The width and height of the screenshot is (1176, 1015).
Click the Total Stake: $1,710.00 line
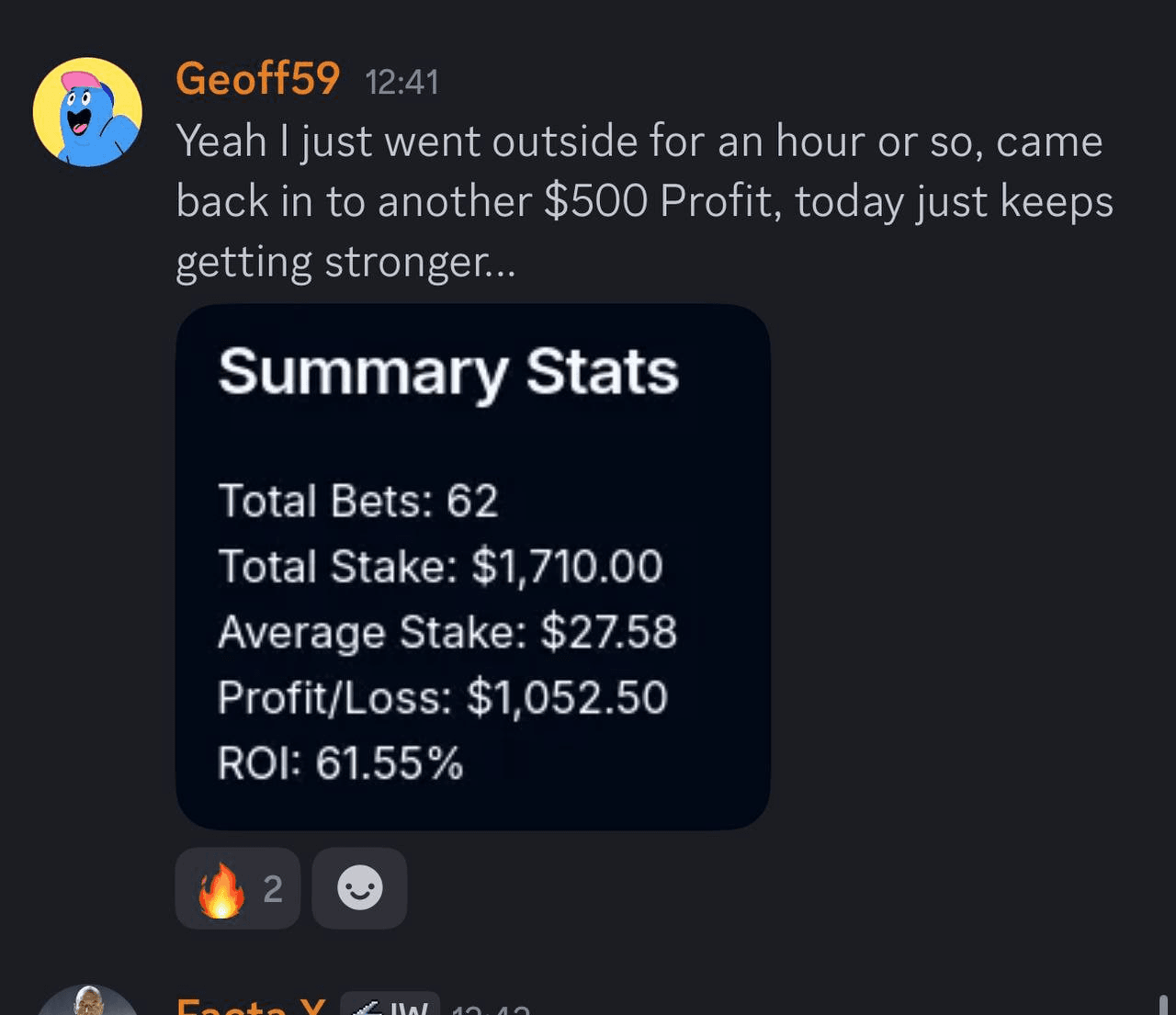pyautogui.click(x=440, y=567)
